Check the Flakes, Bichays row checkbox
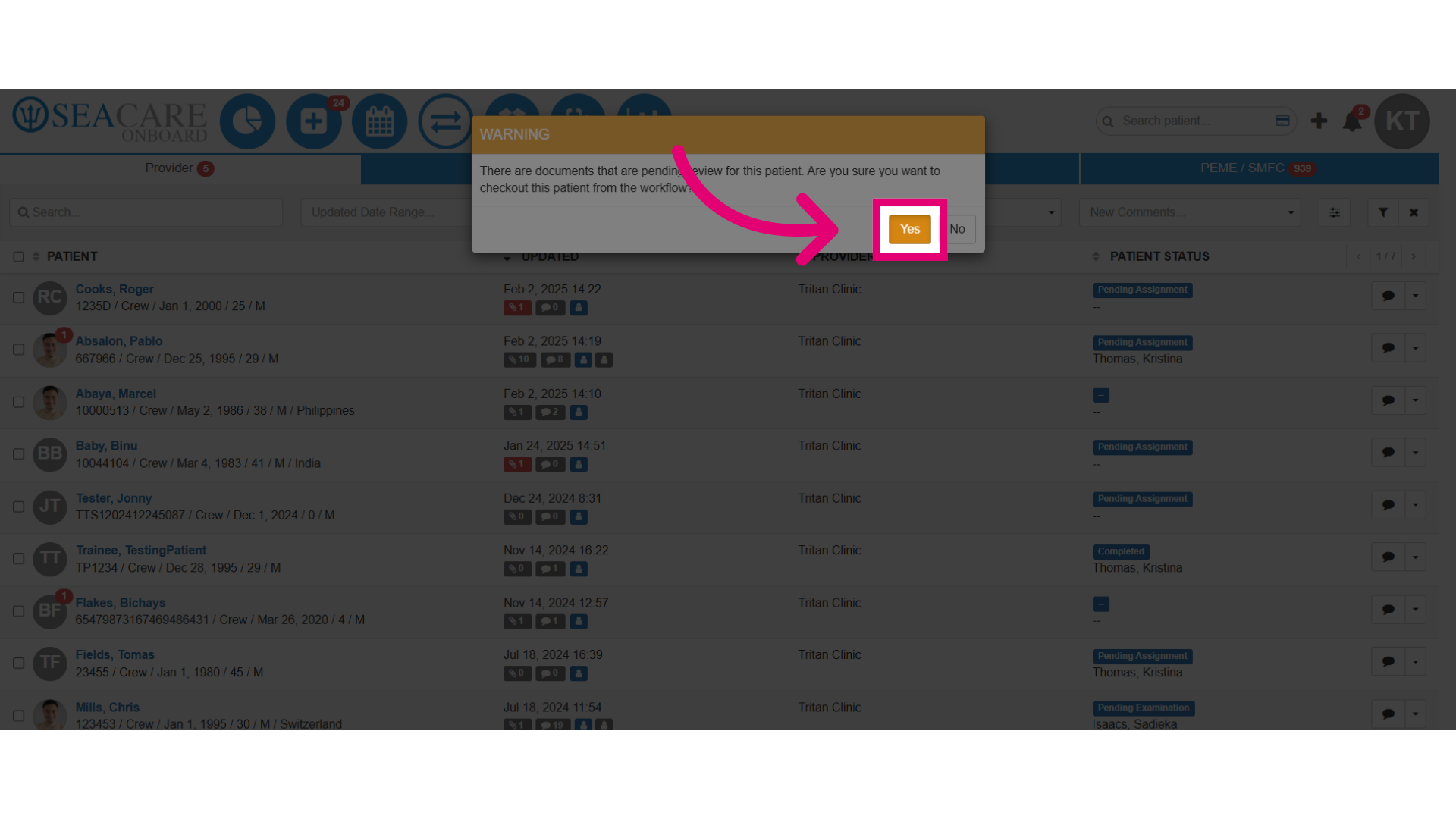The width and height of the screenshot is (1456, 819). click(x=18, y=611)
